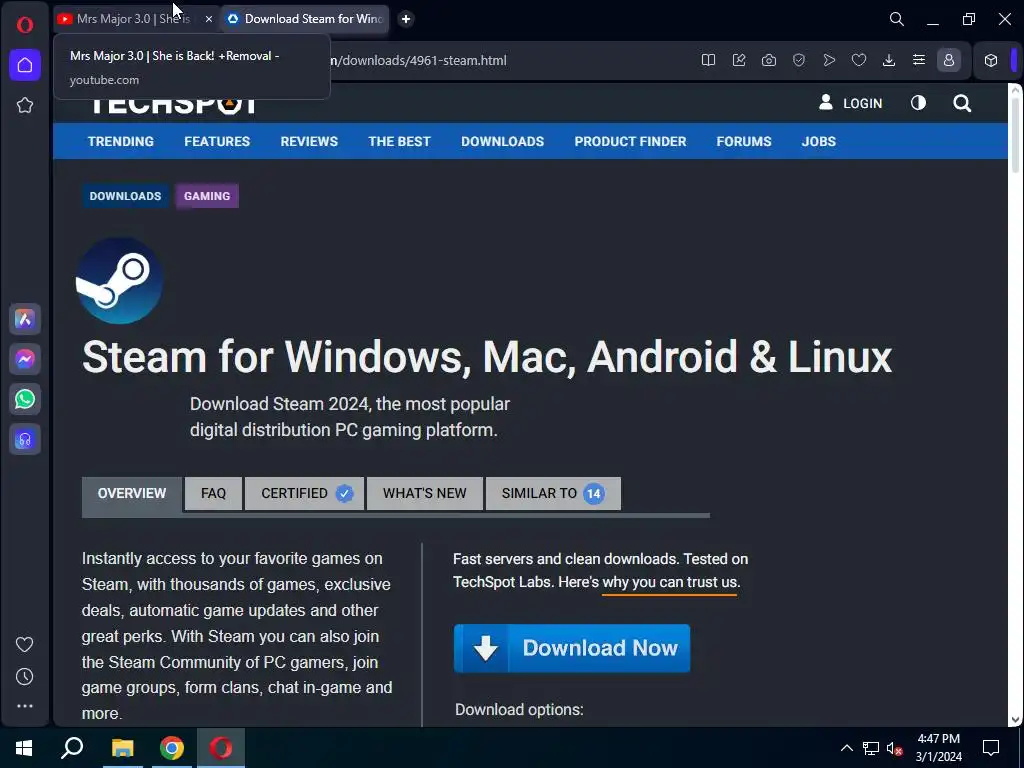This screenshot has height=768, width=1024.
Task: Open the PRODUCT FINDER nav item
Action: (x=630, y=141)
